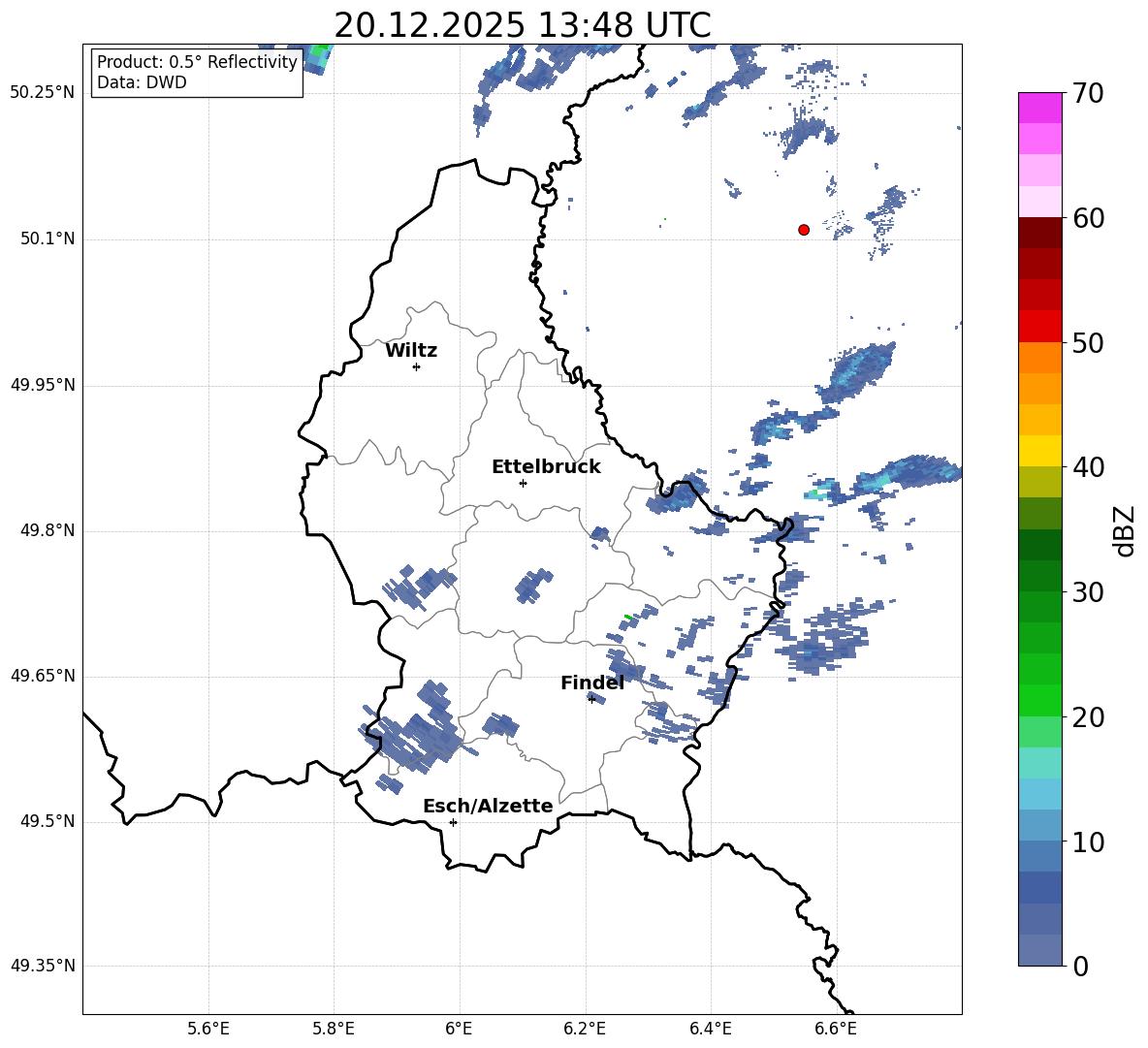1148x1048 pixels.
Task: Click the magenta swatch at colorbar top
Action: (1039, 108)
